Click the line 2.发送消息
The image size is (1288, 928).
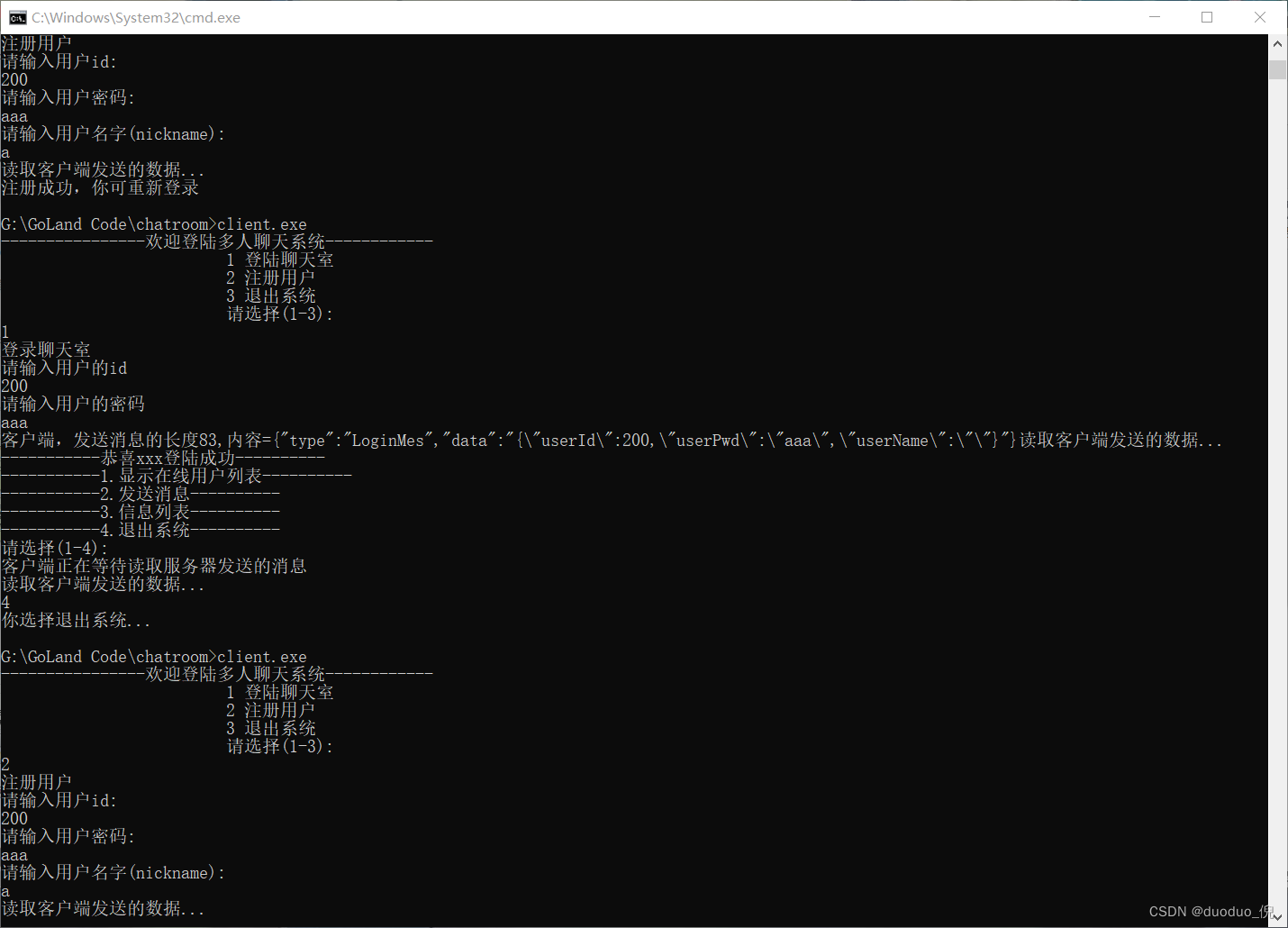click(141, 494)
